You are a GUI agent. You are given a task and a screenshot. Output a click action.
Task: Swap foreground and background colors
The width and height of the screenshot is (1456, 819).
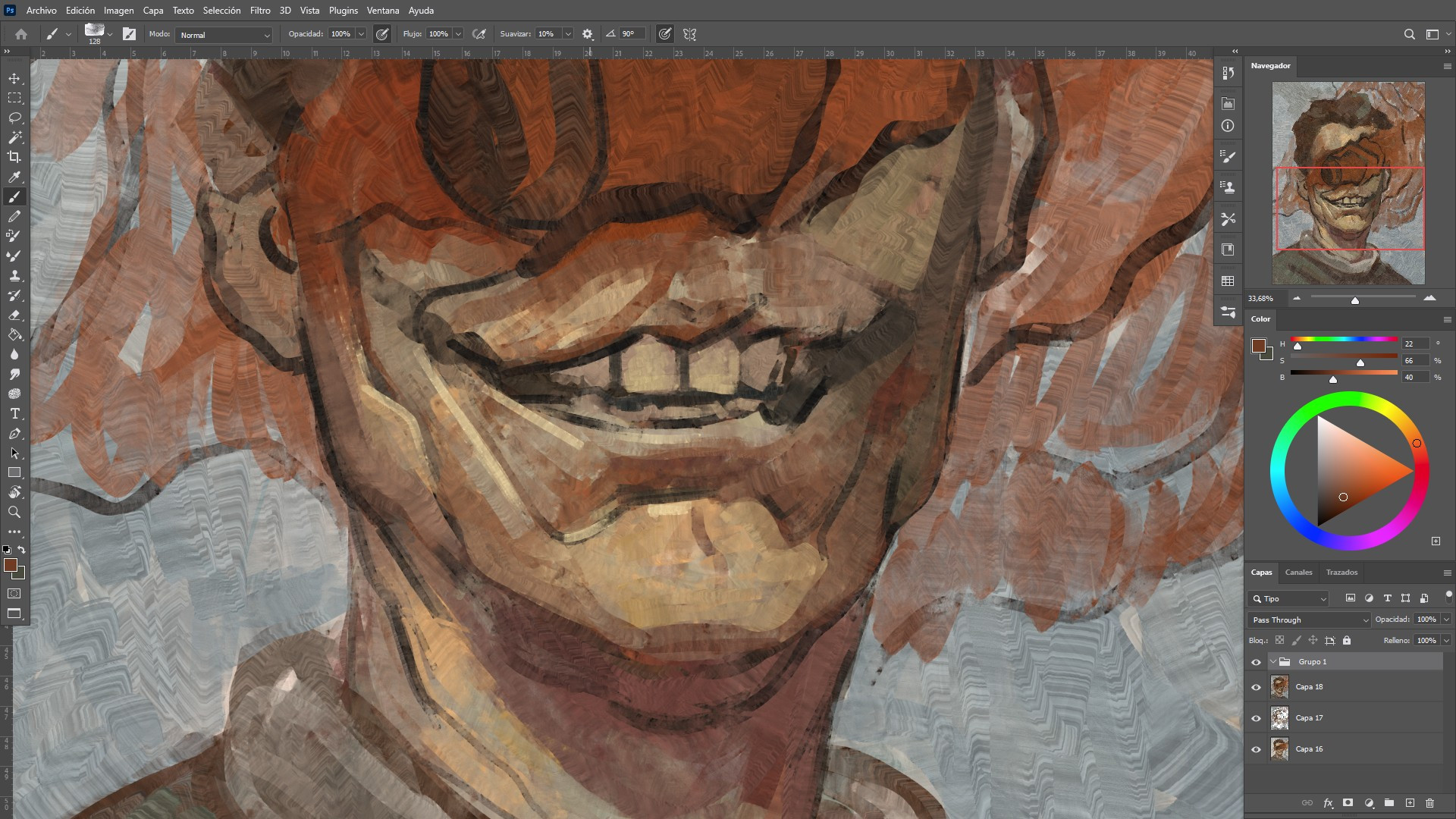point(22,549)
